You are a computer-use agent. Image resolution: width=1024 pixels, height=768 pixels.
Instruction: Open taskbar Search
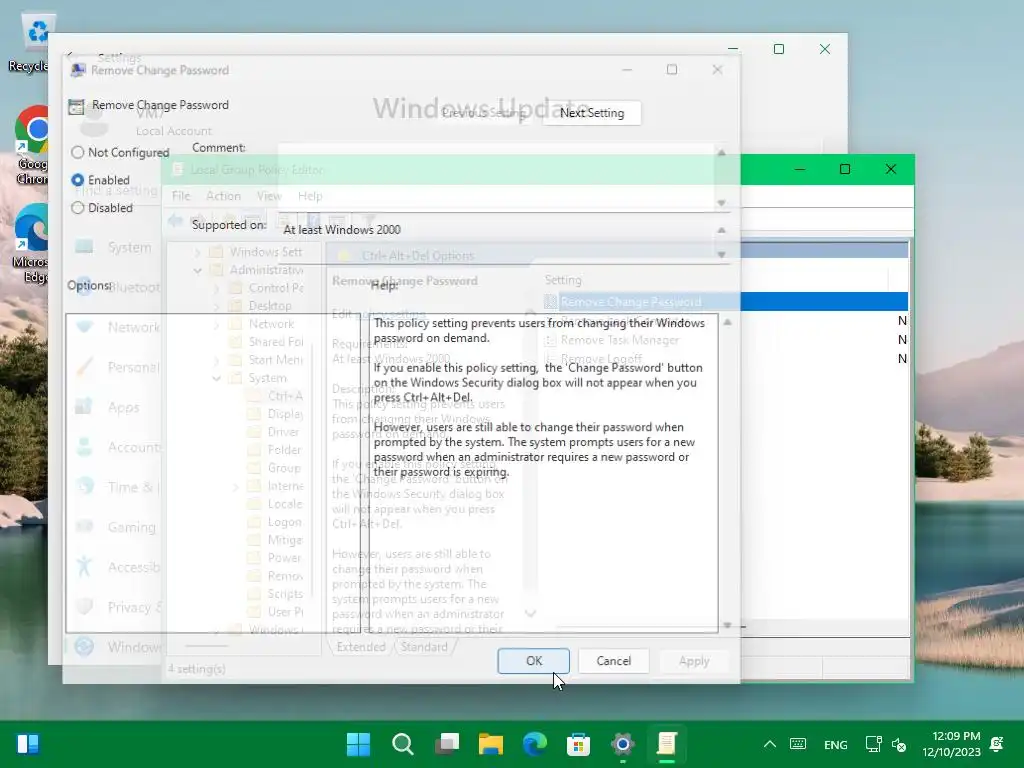coord(402,744)
